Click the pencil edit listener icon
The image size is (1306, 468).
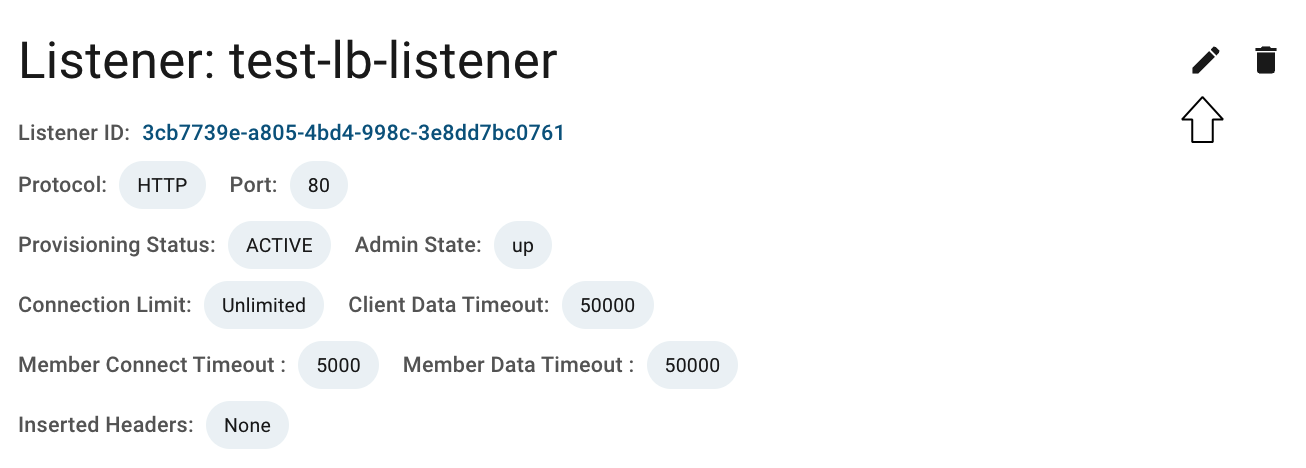(1206, 61)
